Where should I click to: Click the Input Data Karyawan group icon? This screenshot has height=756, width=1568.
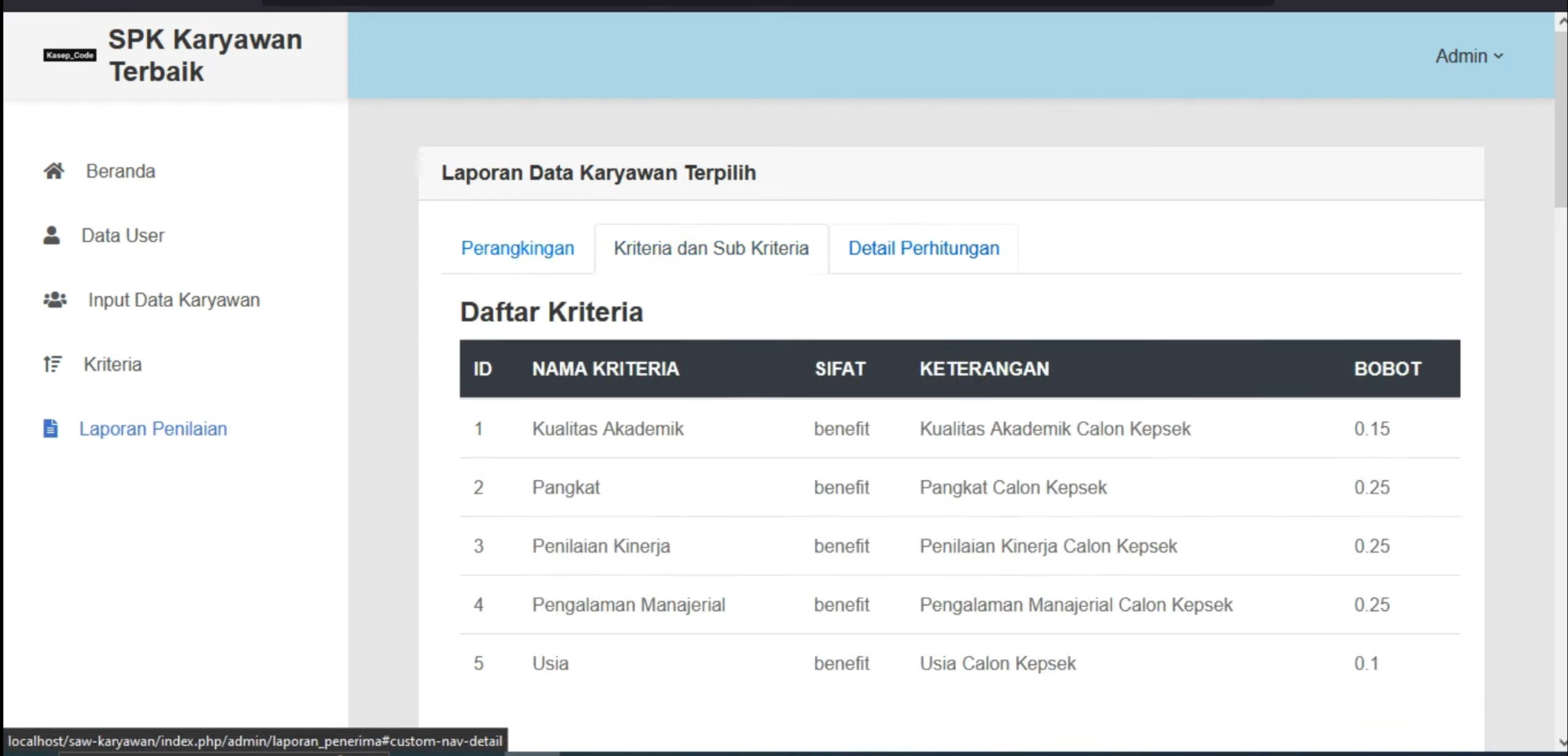click(x=55, y=300)
